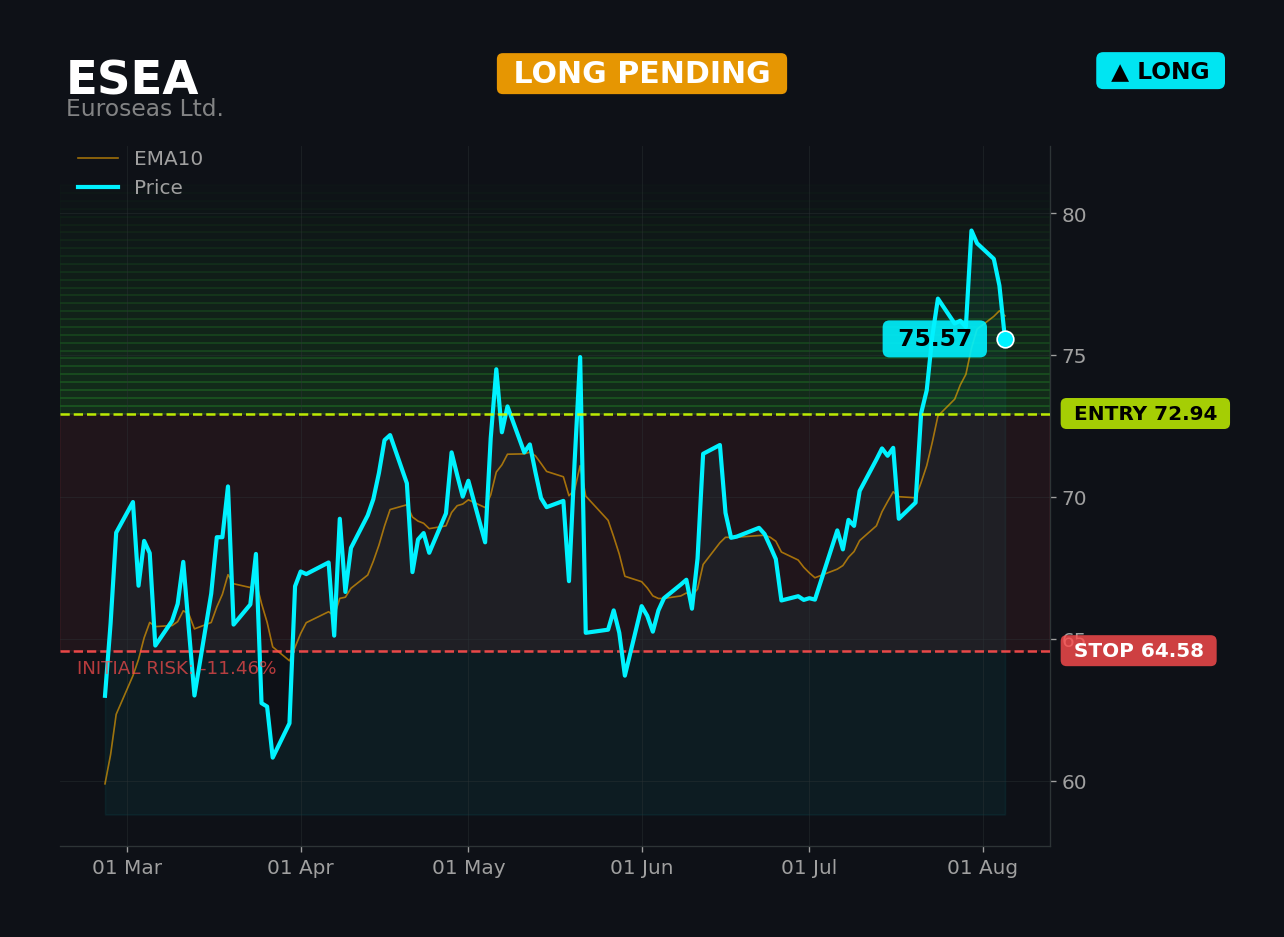Click the STOP 64.58 label
1284x937 pixels.
tap(1139, 651)
